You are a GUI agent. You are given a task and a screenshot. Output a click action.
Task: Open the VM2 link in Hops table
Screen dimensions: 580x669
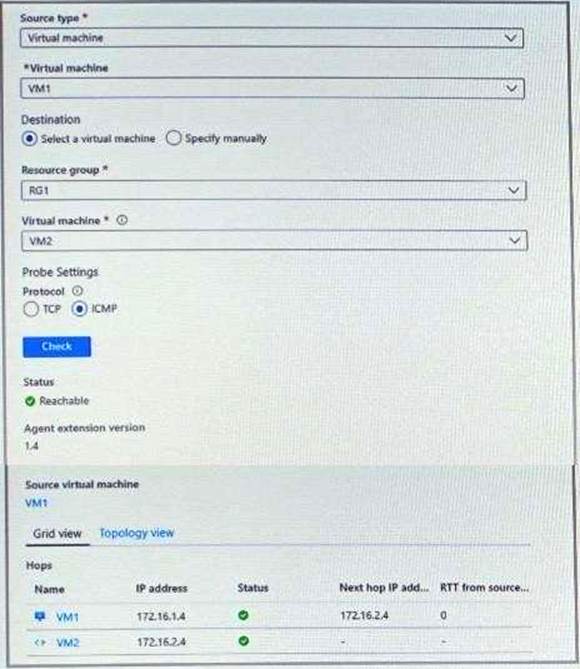click(68, 643)
